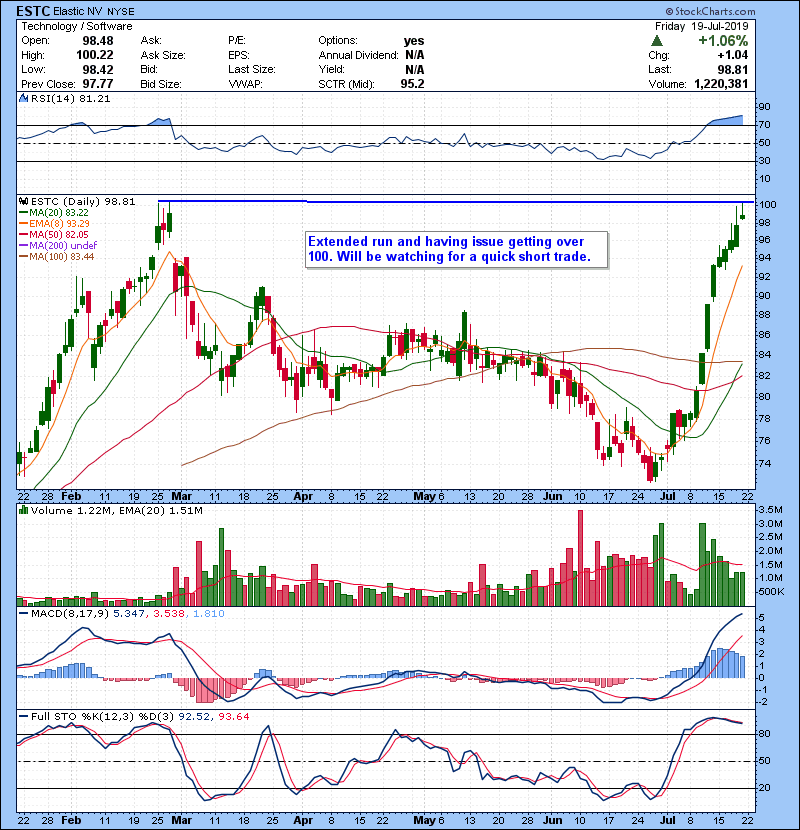Click the Low price 98.42
Viewport: 800px width, 830px height.
tap(98, 69)
